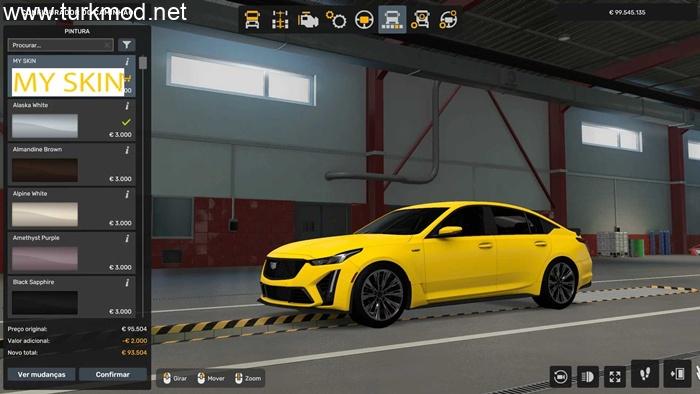Screen dimensions: 700x394
Task: Toggle the vehicle headlights icon
Action: [588, 377]
